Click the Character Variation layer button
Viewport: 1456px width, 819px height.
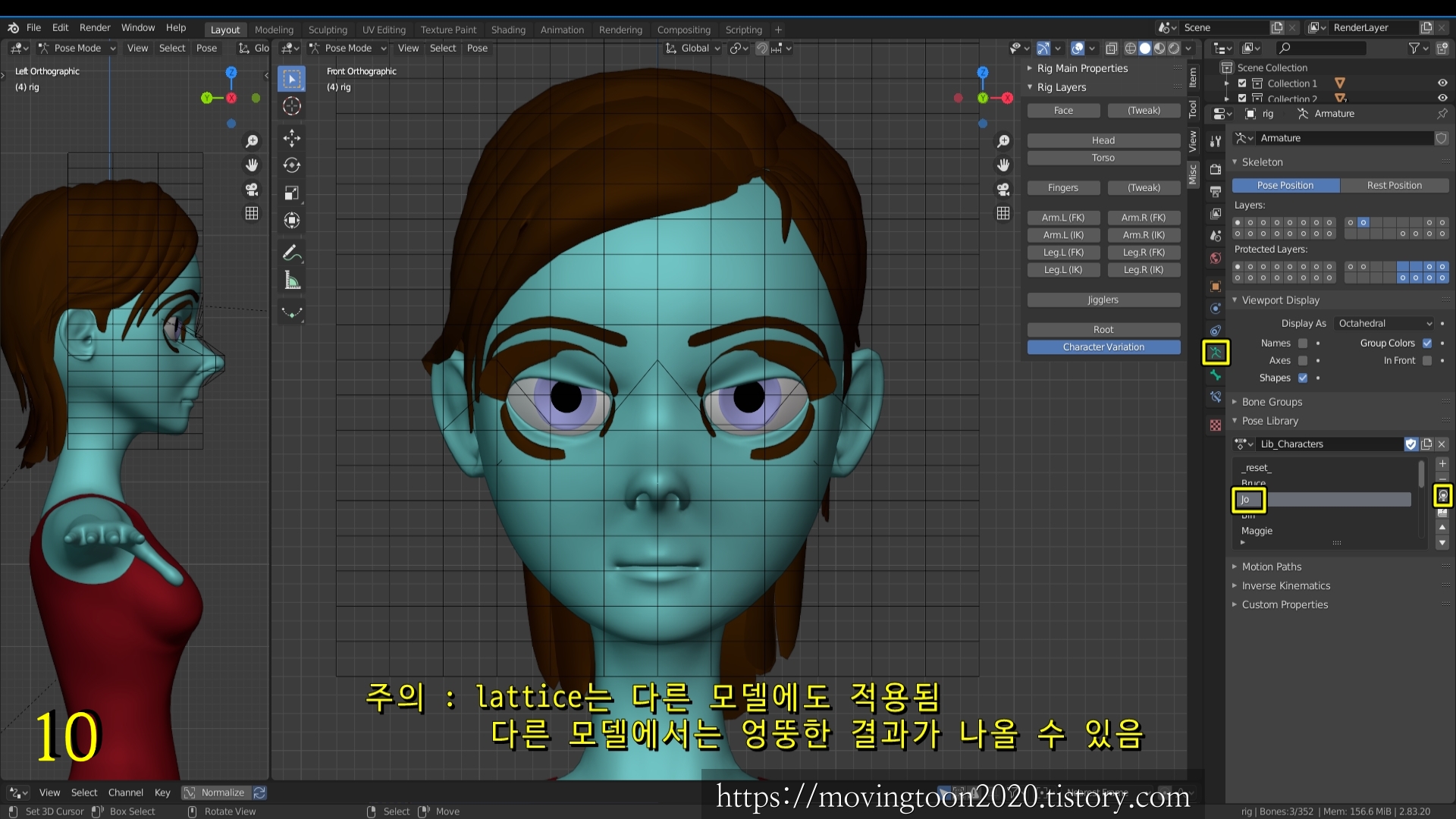pyautogui.click(x=1103, y=347)
